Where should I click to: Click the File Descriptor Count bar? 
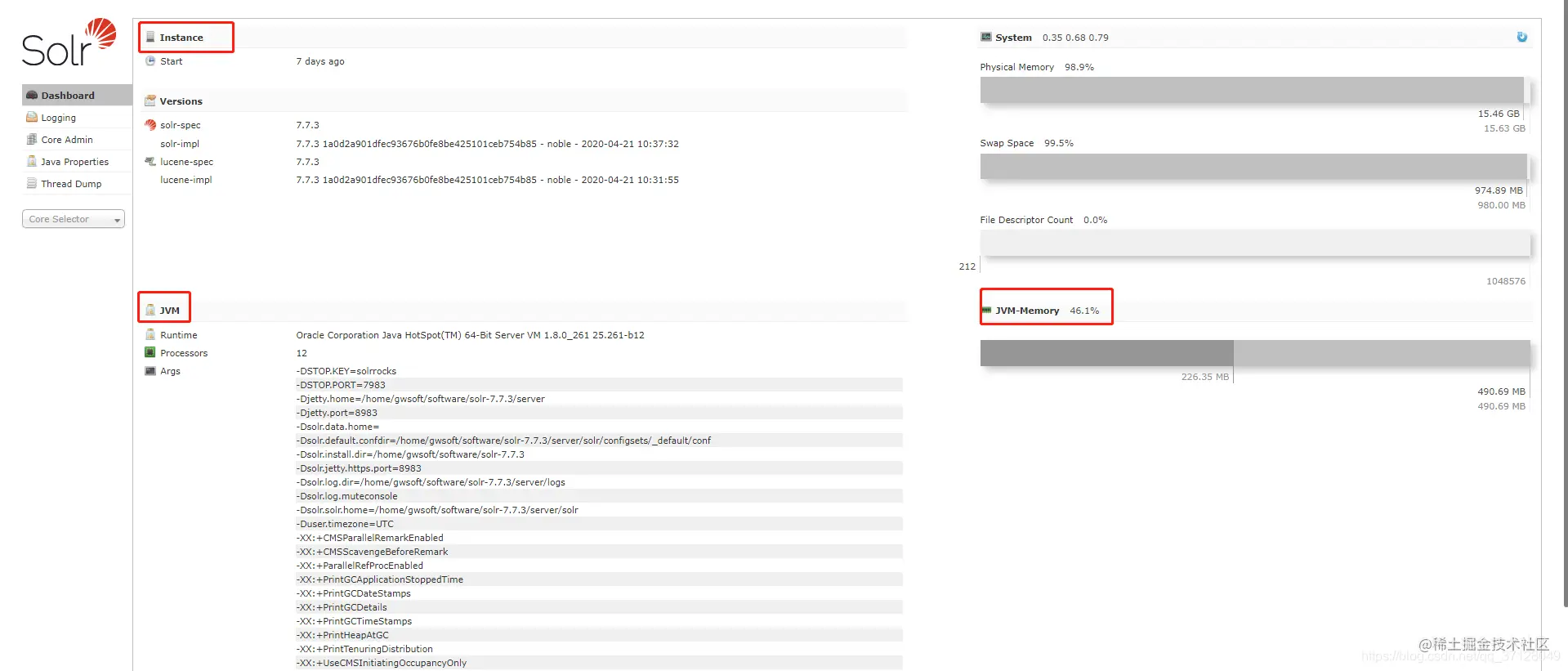pos(1255,243)
